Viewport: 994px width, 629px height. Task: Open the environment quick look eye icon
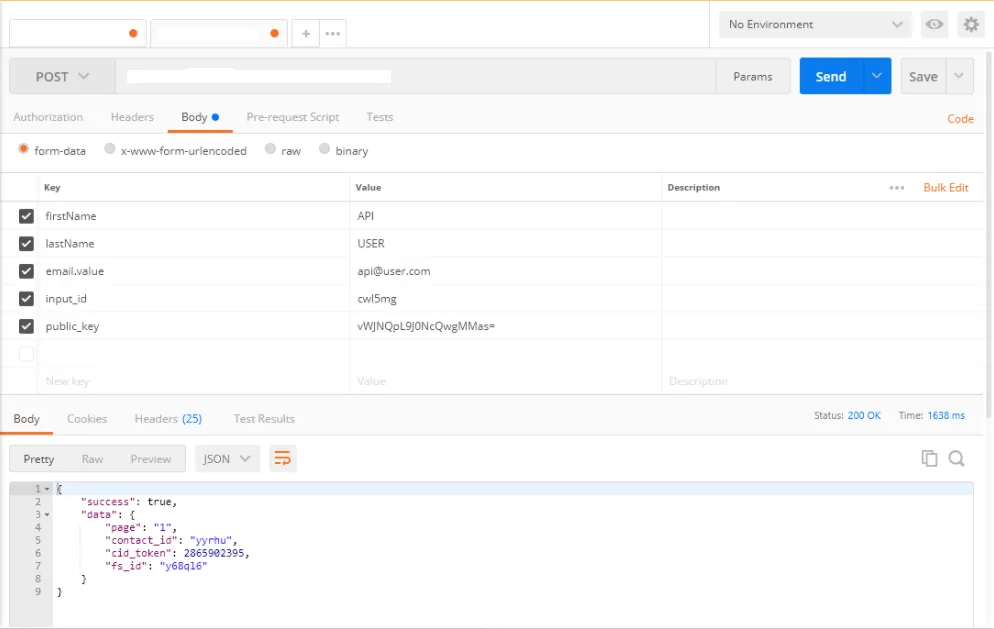click(934, 25)
